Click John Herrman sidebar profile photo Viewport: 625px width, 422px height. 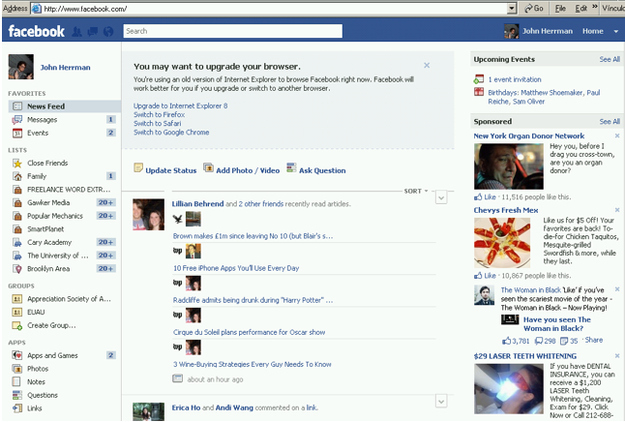pos(21,67)
